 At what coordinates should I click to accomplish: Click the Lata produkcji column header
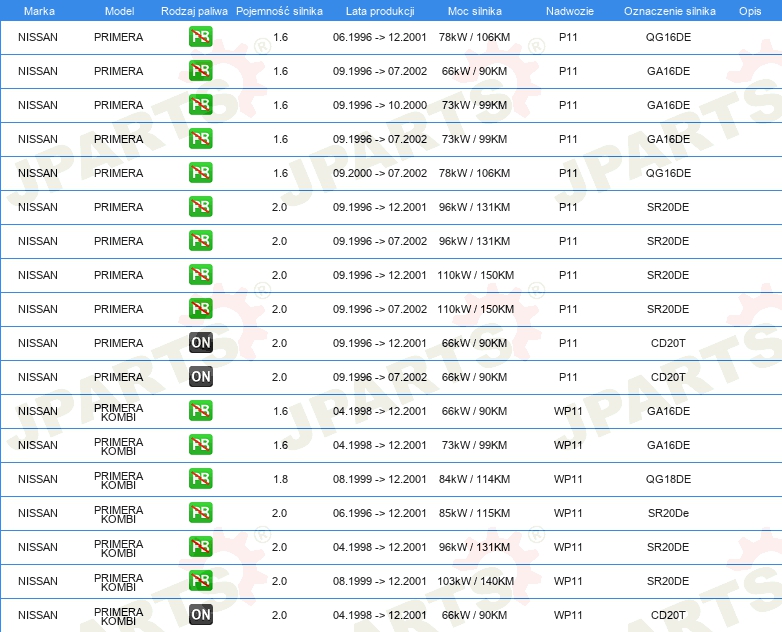coord(380,11)
